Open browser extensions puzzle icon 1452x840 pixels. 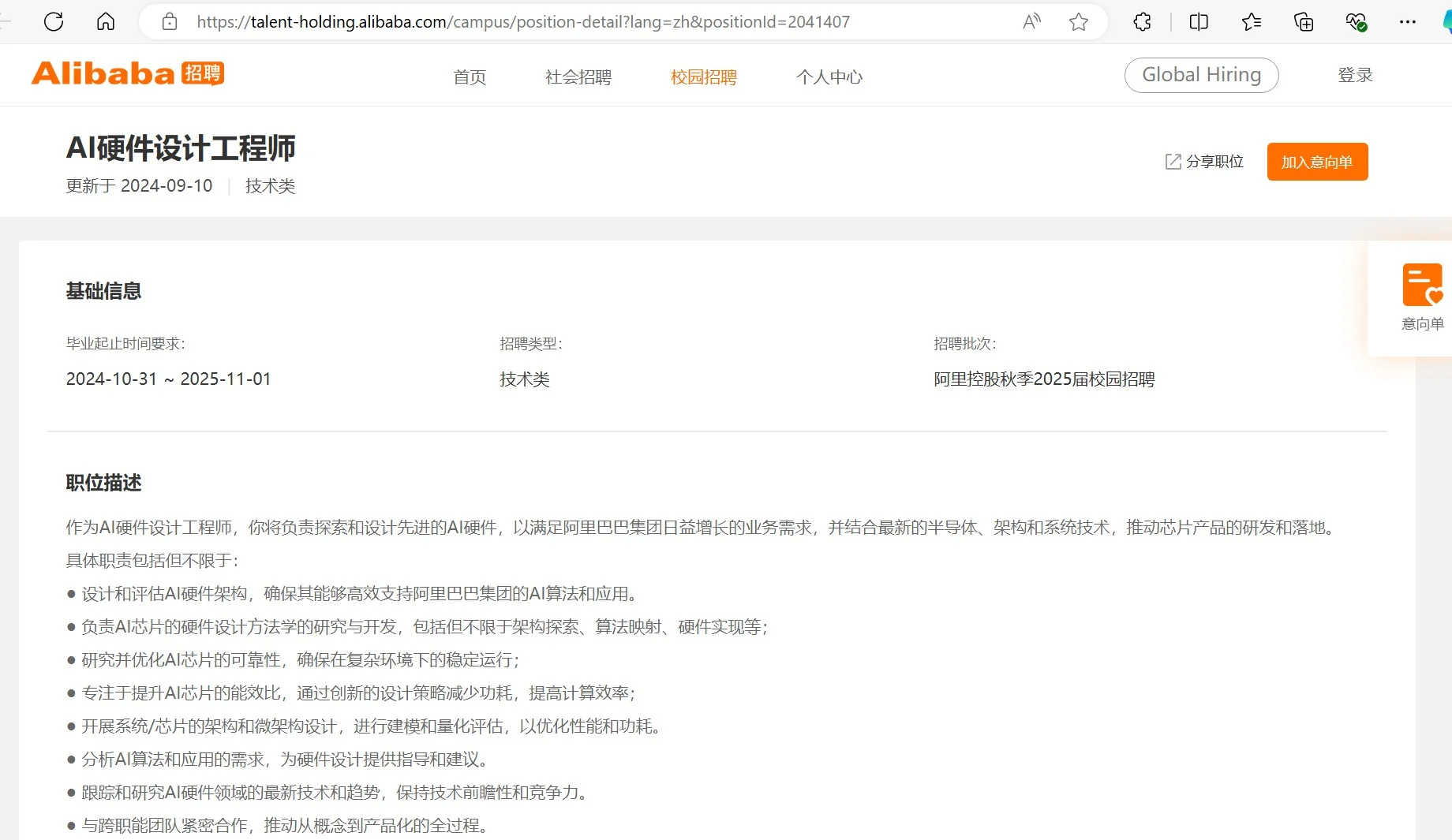(x=1142, y=22)
